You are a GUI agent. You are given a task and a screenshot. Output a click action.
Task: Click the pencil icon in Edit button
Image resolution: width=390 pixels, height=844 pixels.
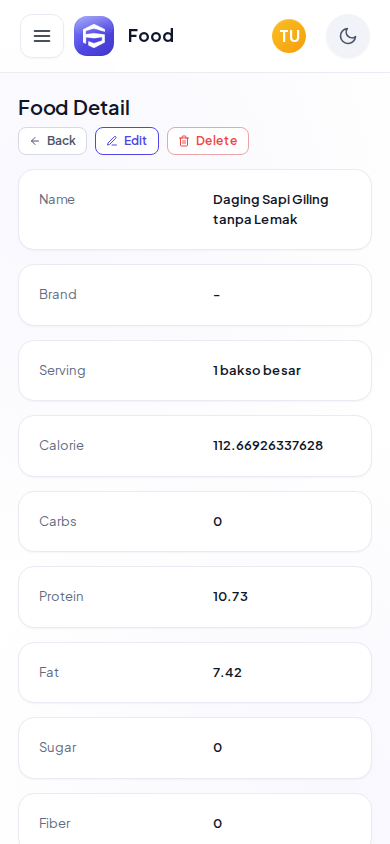[x=112, y=141]
